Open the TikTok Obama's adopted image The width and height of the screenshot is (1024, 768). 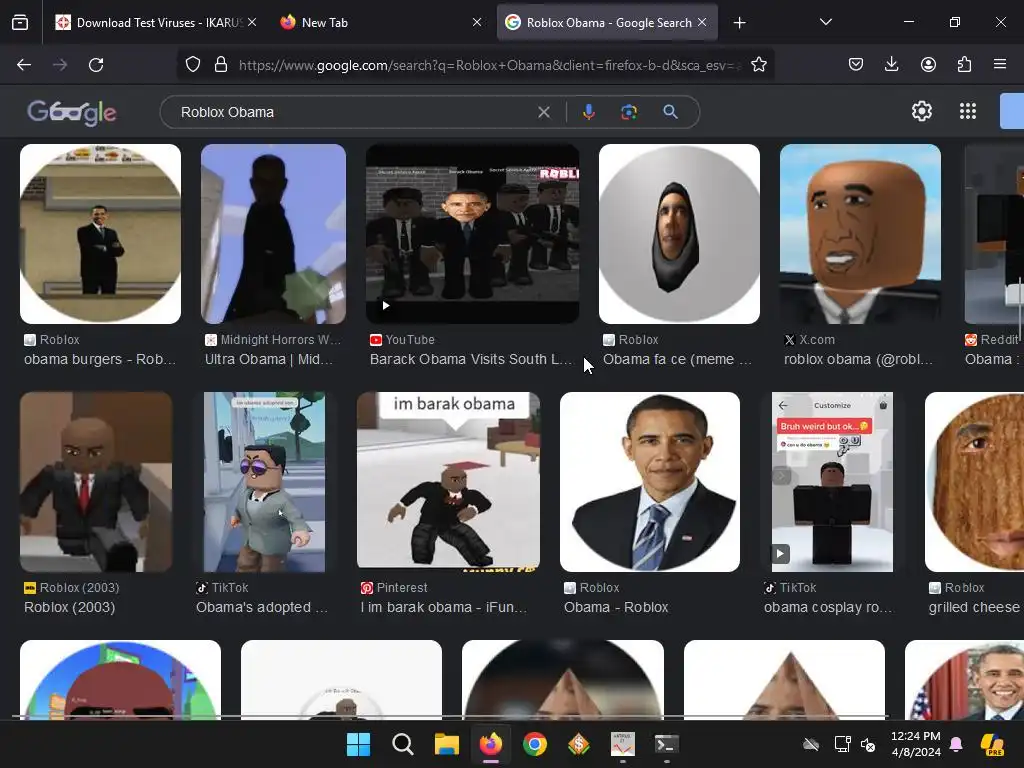(264, 482)
